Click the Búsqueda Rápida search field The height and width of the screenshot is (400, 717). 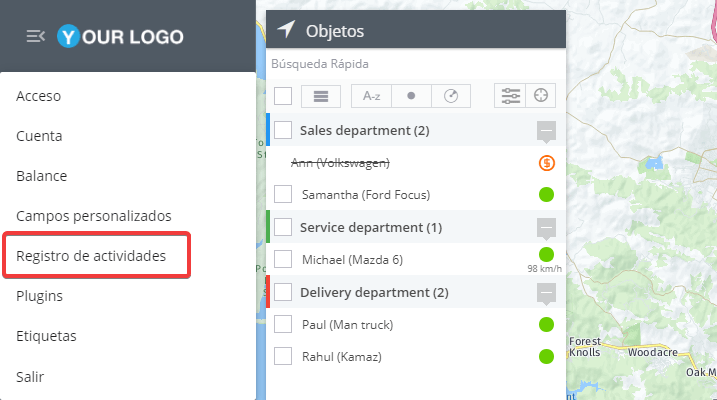(416, 64)
